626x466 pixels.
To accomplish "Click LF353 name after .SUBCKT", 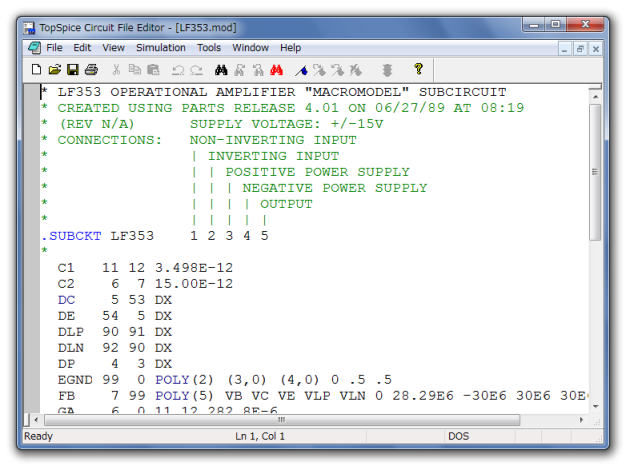I will coord(132,236).
